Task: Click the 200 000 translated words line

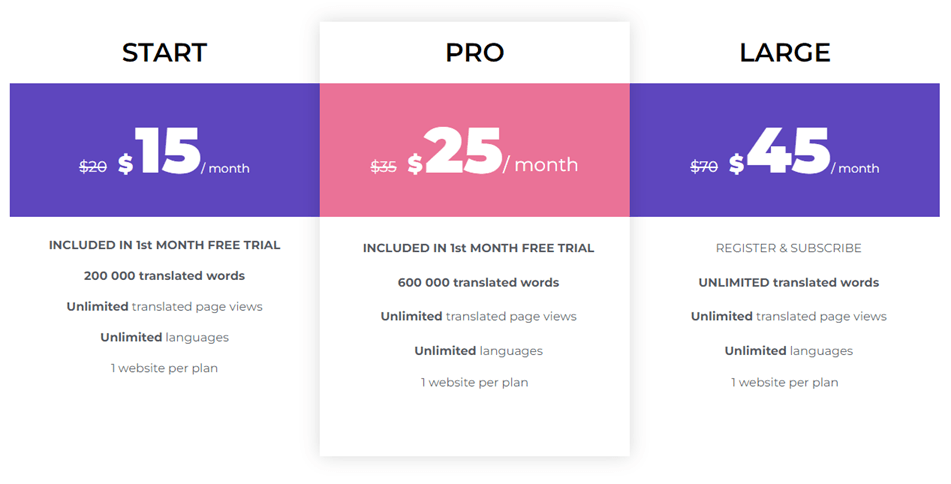Action: [164, 276]
